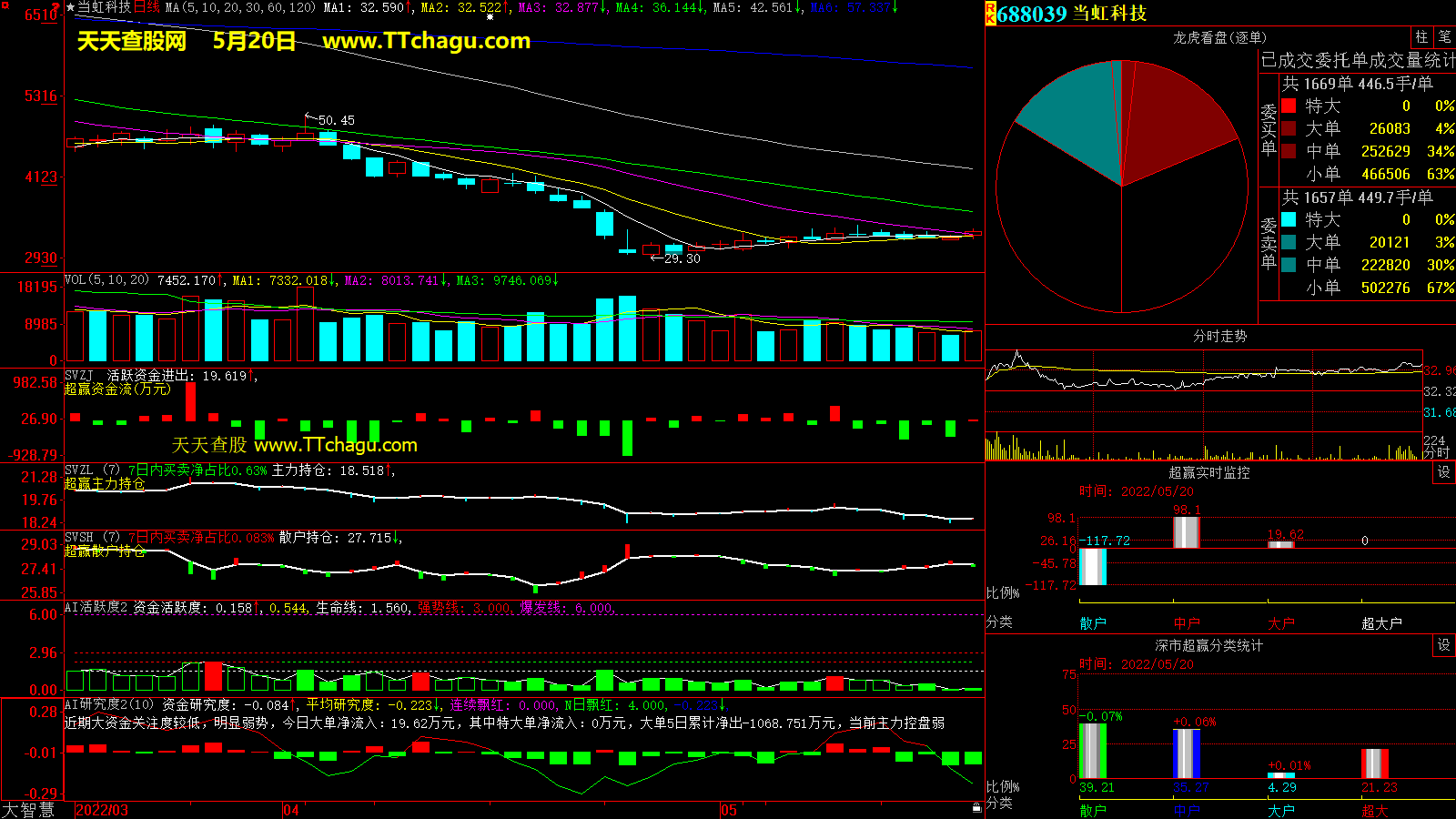Click the 大智慧 label at bottom-left
This screenshot has width=1456, height=819.
pyautogui.click(x=27, y=810)
